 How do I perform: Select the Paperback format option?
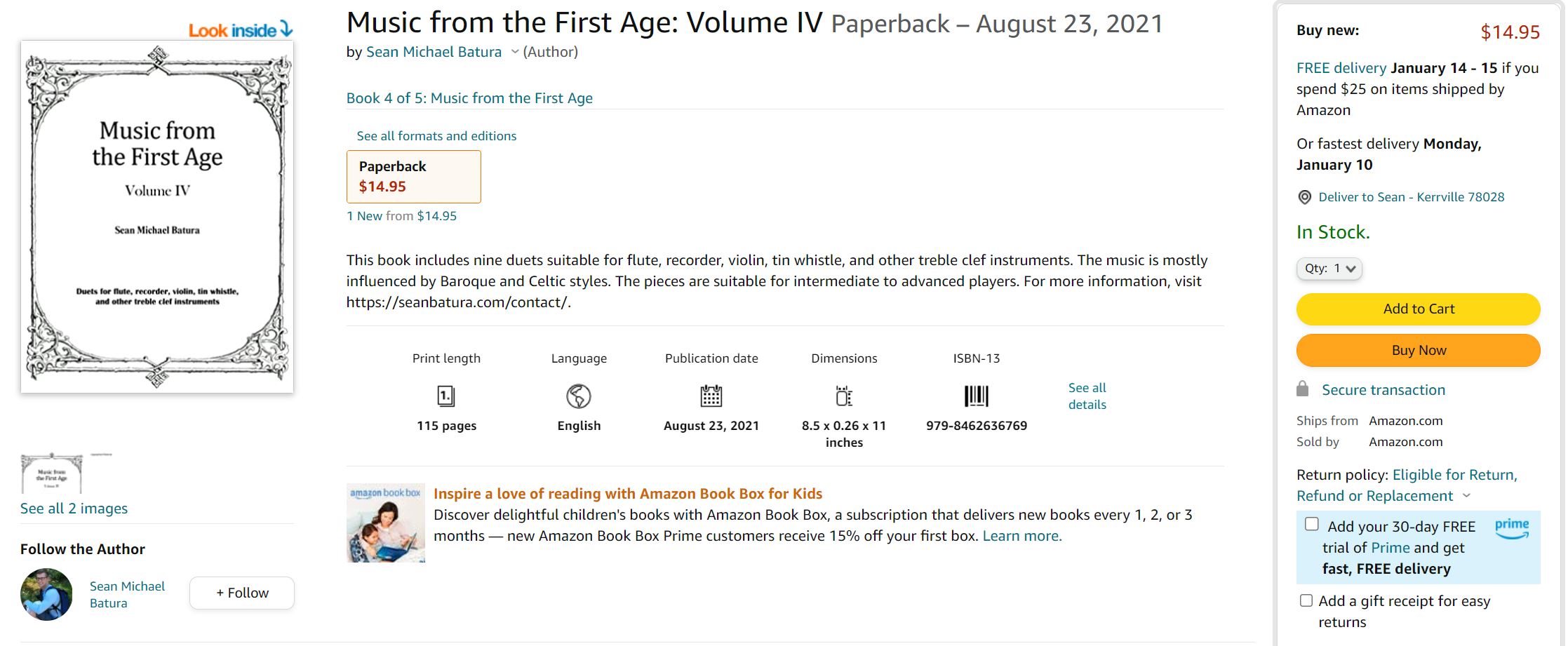[x=413, y=177]
